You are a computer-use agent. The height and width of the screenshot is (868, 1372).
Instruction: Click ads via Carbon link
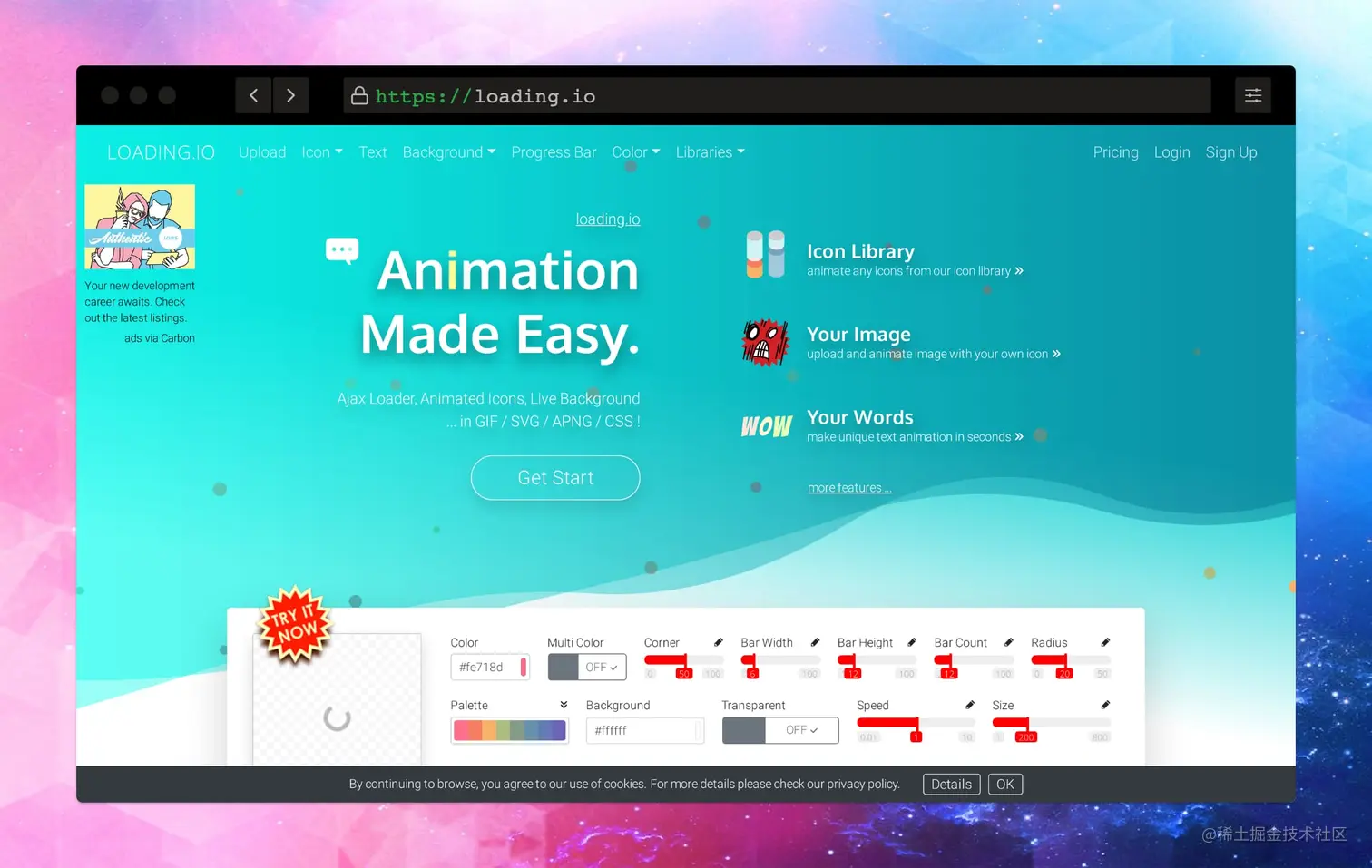coord(160,338)
